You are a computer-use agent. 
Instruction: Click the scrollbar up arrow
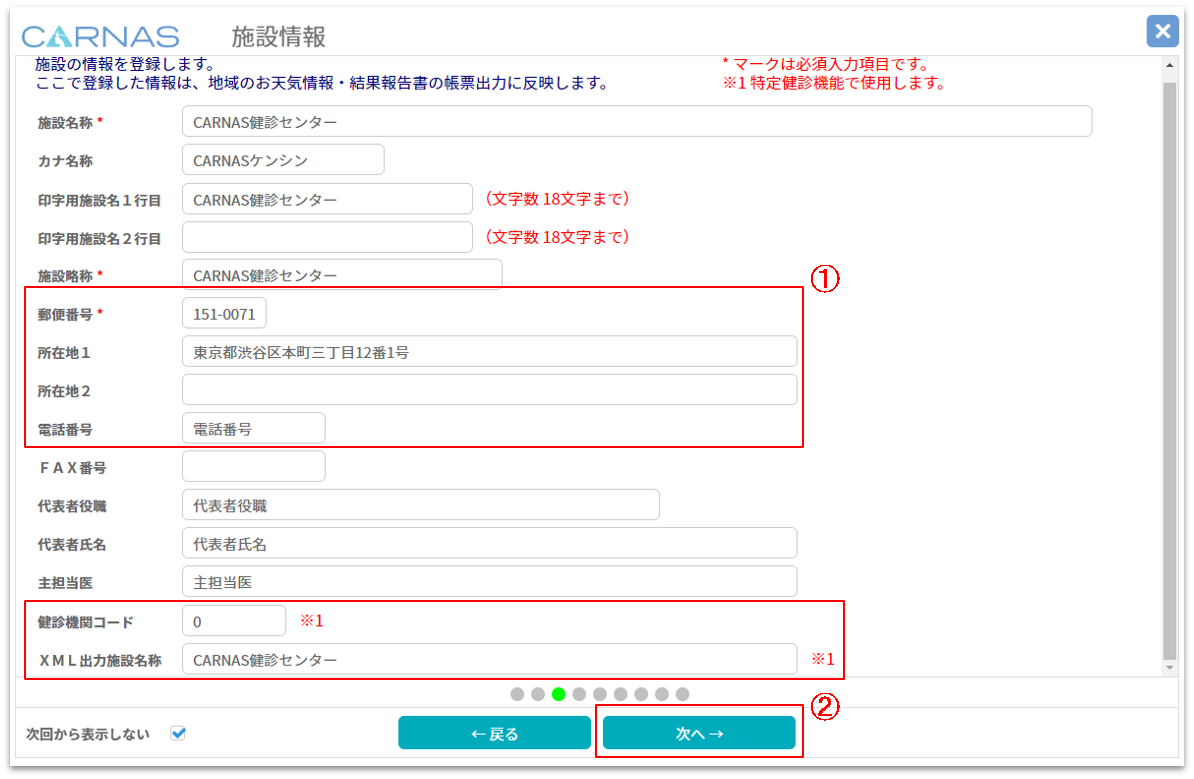click(1170, 65)
